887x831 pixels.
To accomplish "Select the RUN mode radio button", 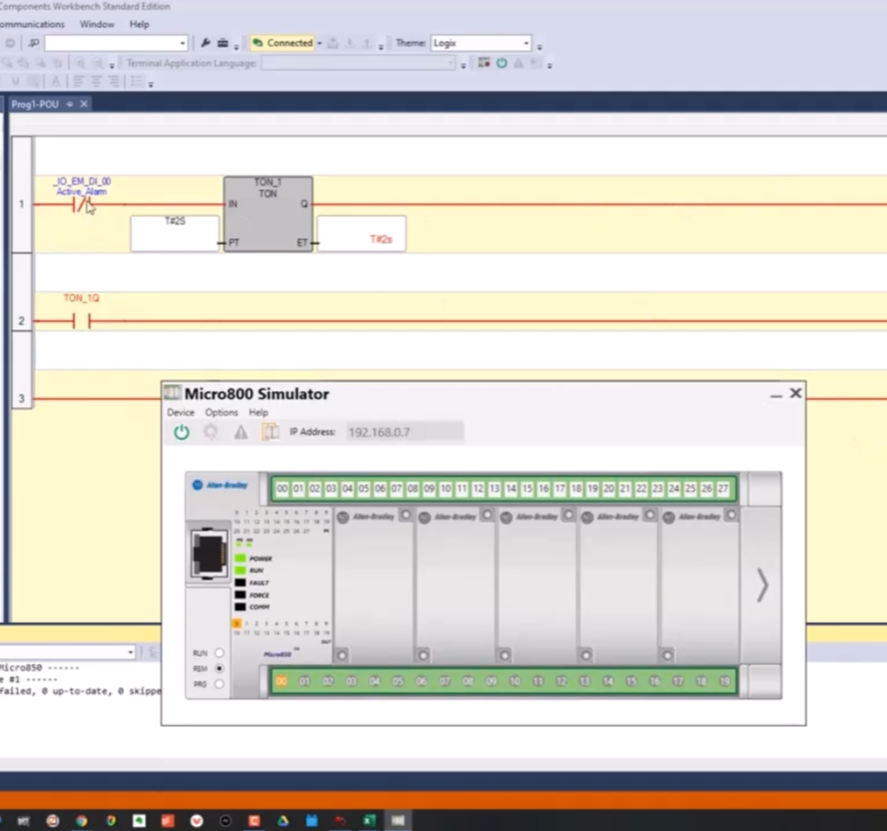I will pyautogui.click(x=219, y=653).
